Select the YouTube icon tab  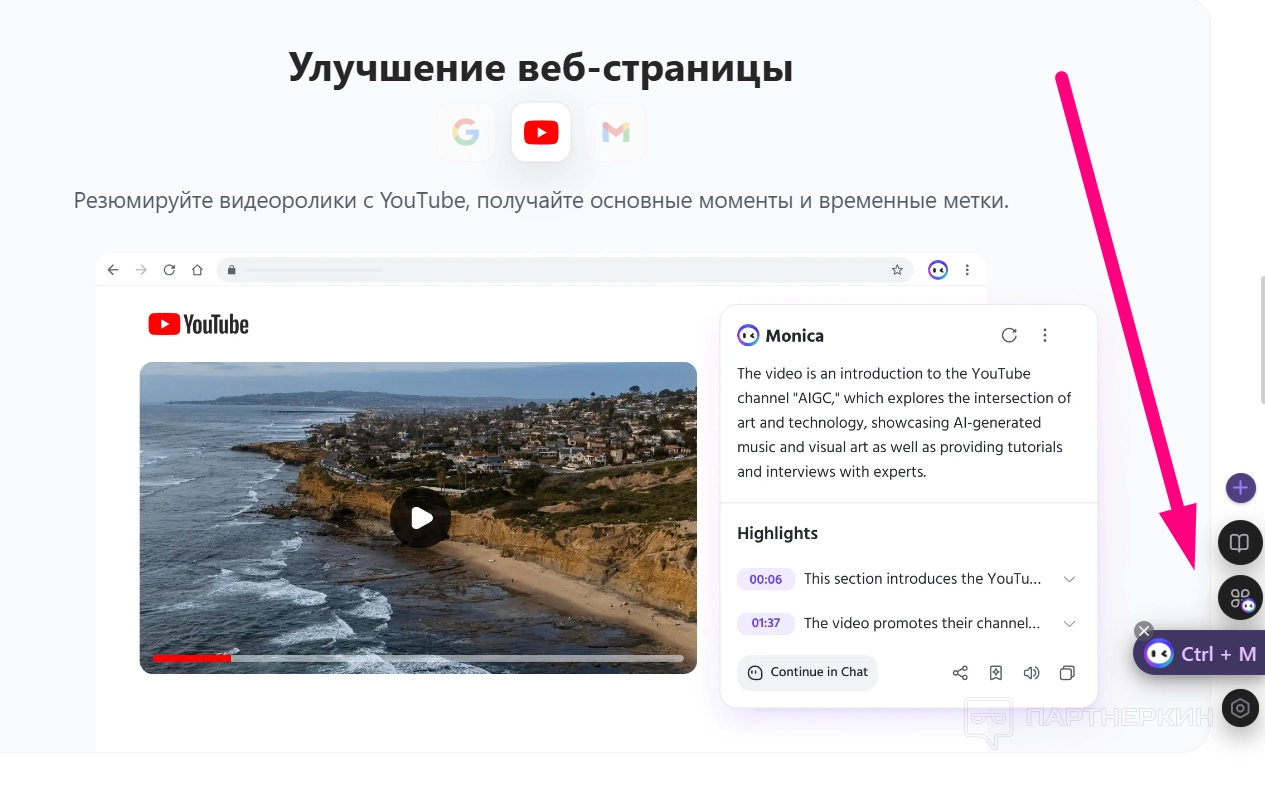[541, 132]
